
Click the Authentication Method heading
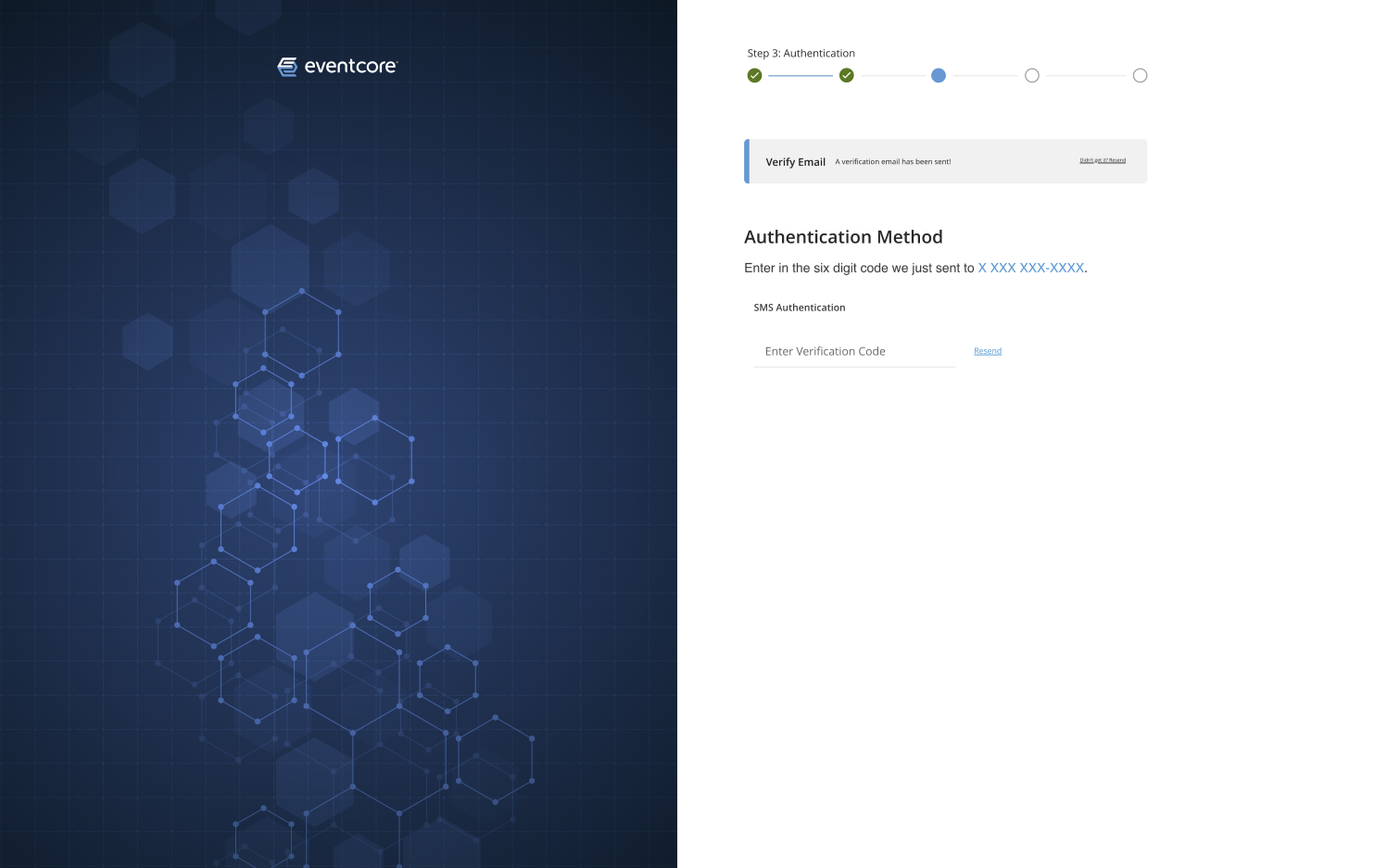point(843,237)
